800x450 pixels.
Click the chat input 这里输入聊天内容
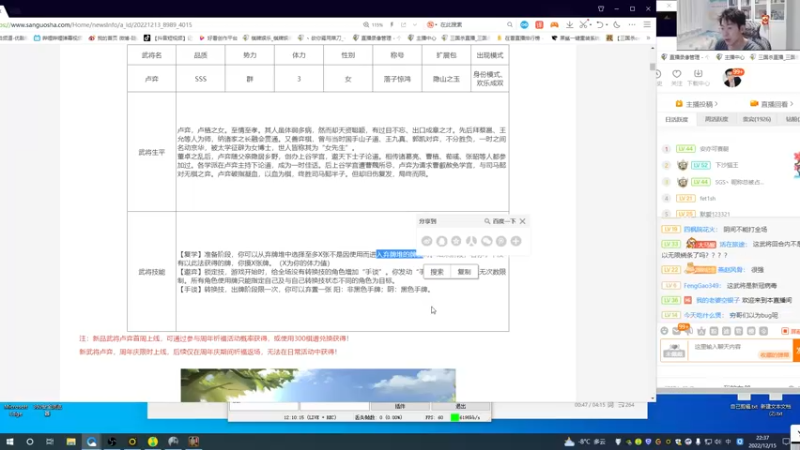[742, 351]
